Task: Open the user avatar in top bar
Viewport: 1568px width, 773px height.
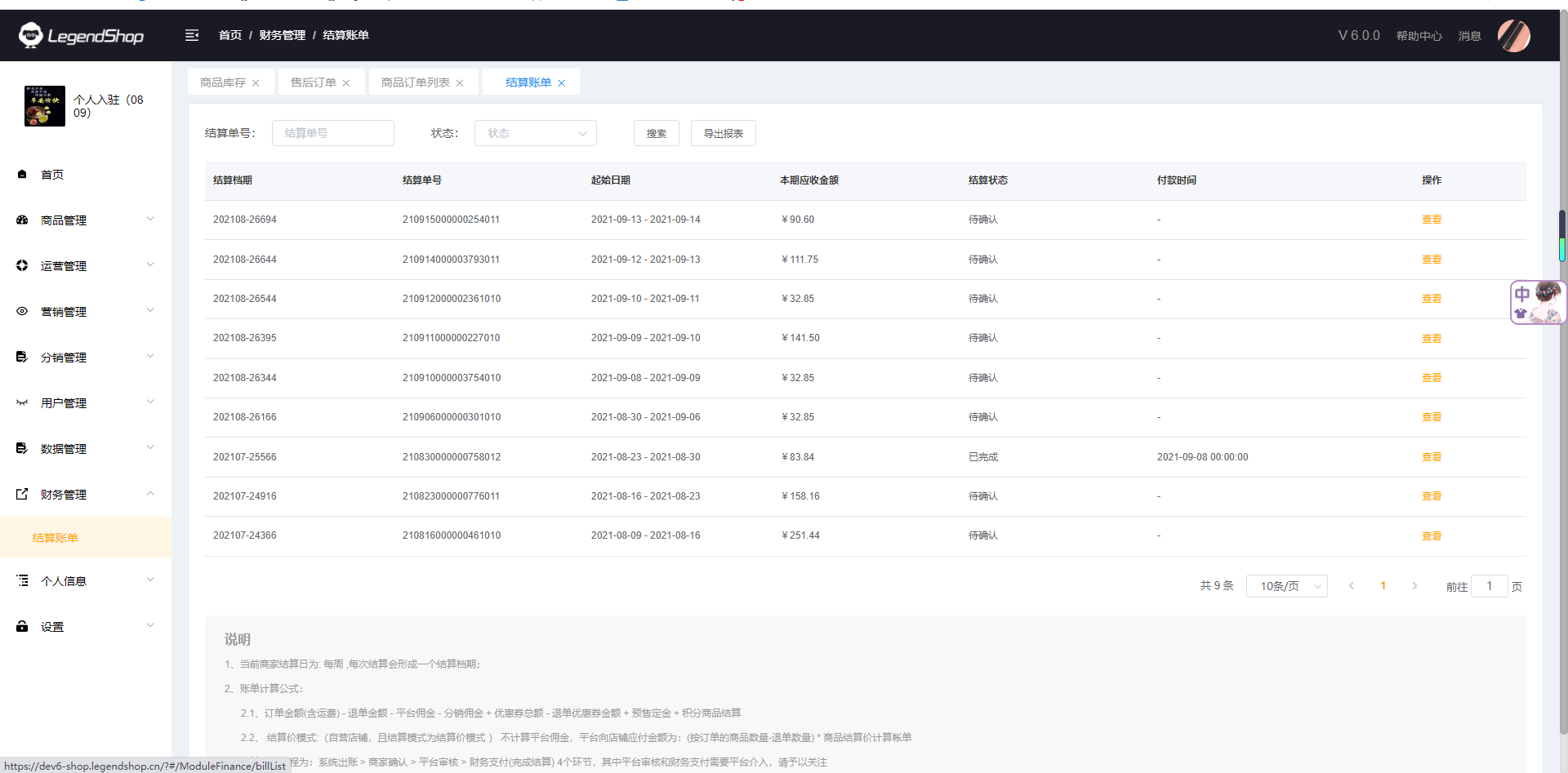Action: click(x=1513, y=36)
